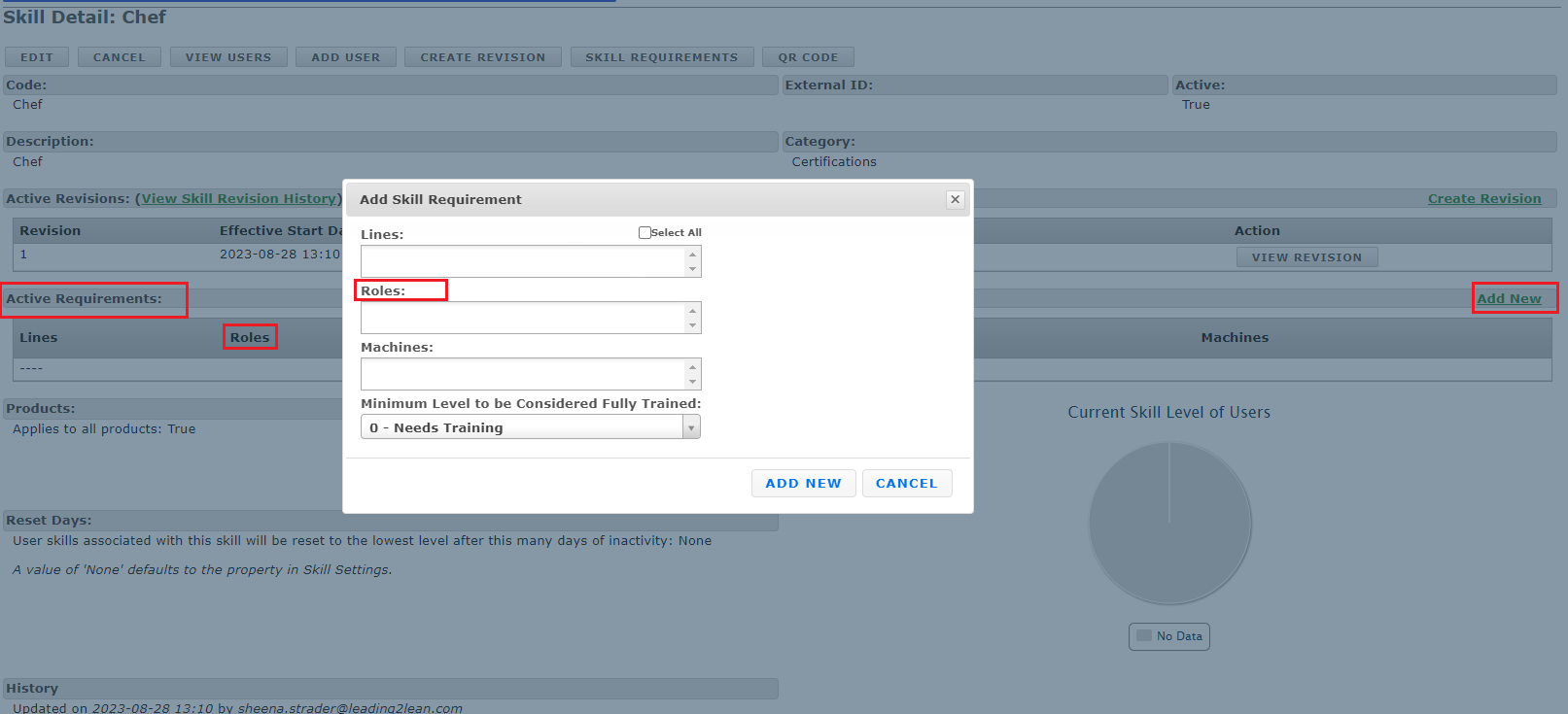Click the Lines list scroll-down arrow
Image resolution: width=1568 pixels, height=714 pixels.
coord(692,269)
